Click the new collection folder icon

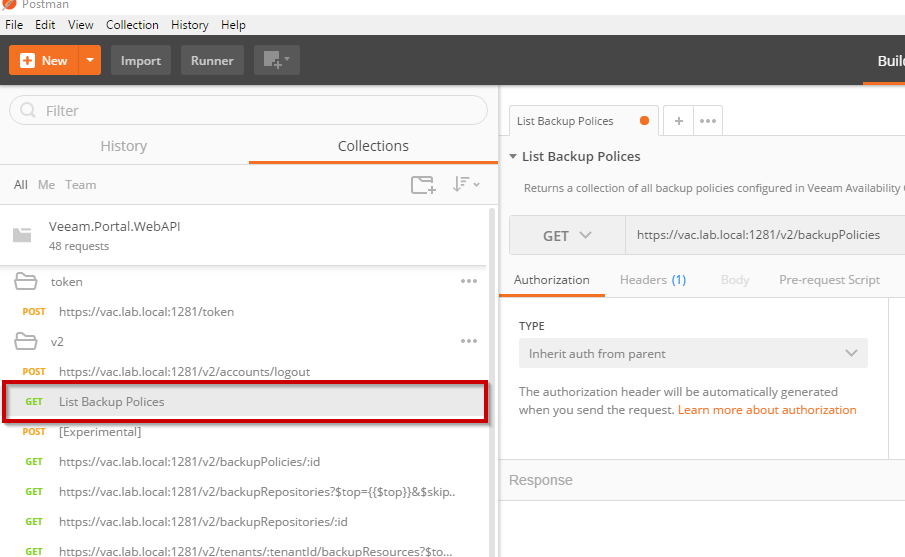(423, 185)
